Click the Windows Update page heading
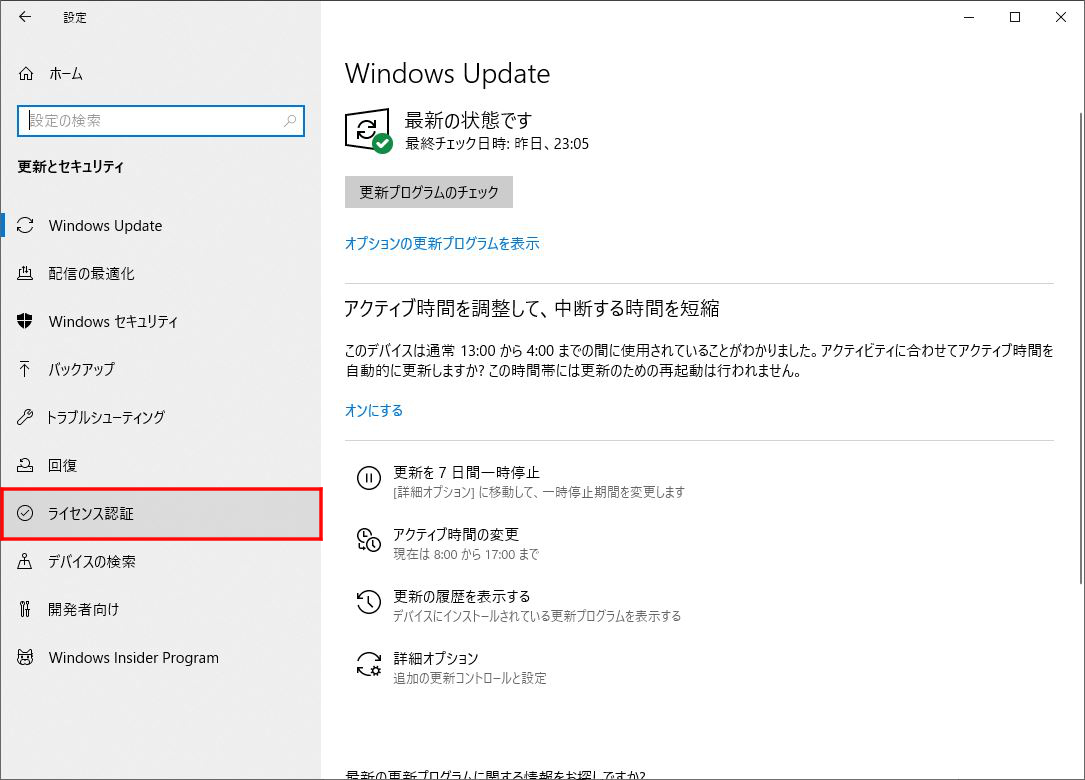 pyautogui.click(x=447, y=73)
